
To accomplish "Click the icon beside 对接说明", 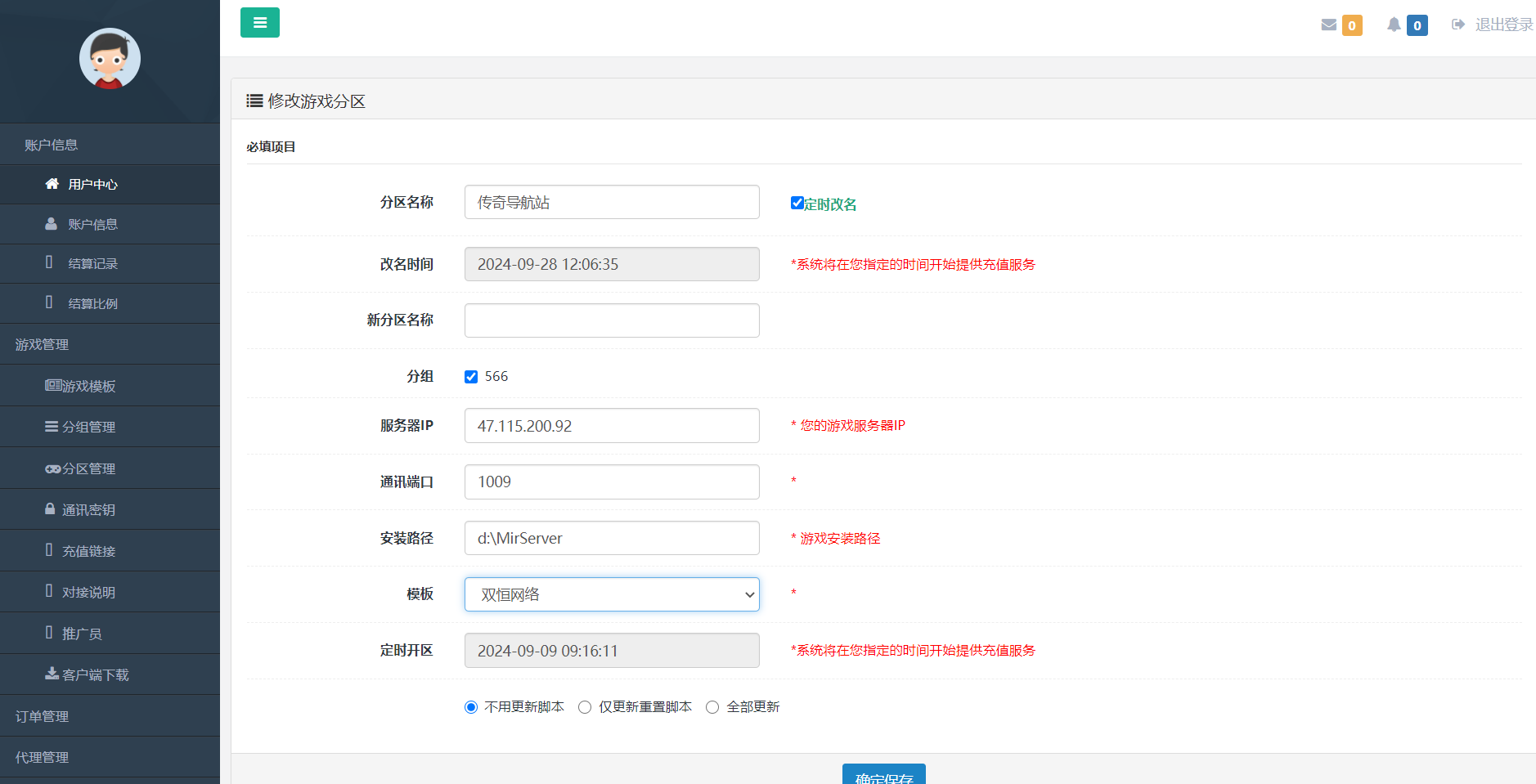I will (49, 591).
